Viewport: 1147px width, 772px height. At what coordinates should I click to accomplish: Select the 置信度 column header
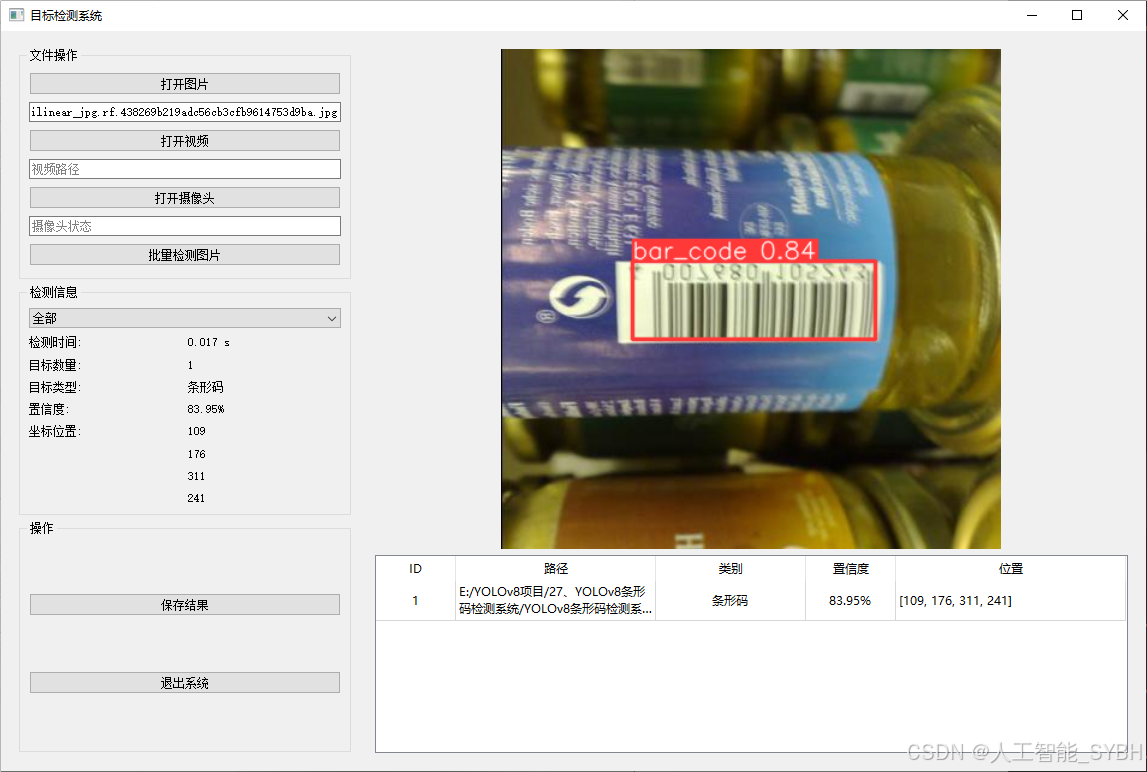click(850, 569)
